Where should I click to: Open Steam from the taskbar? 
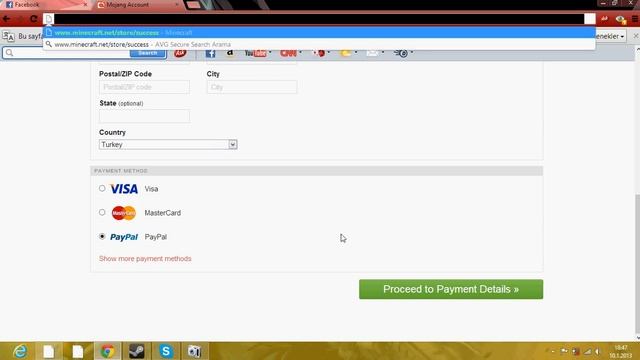coord(137,351)
